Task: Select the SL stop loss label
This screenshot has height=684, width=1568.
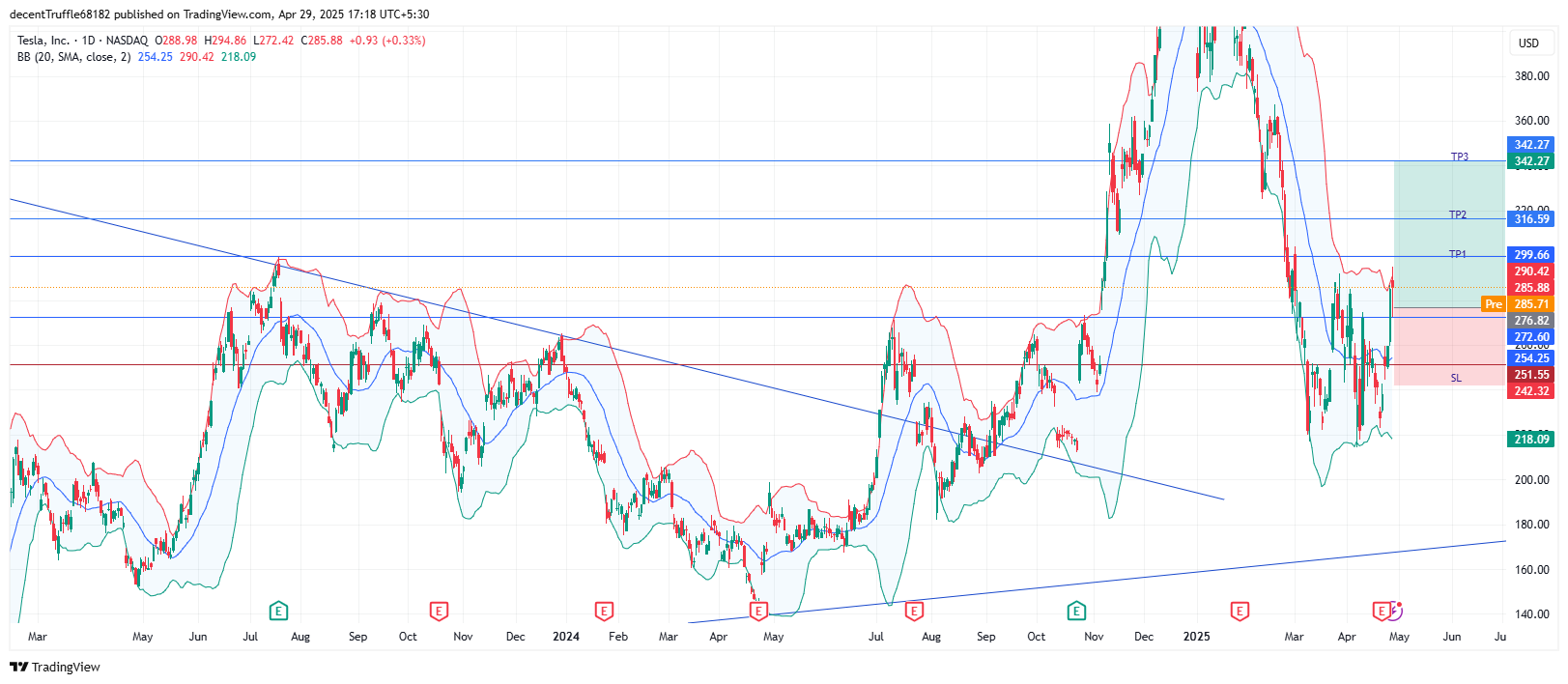Action: (1456, 378)
